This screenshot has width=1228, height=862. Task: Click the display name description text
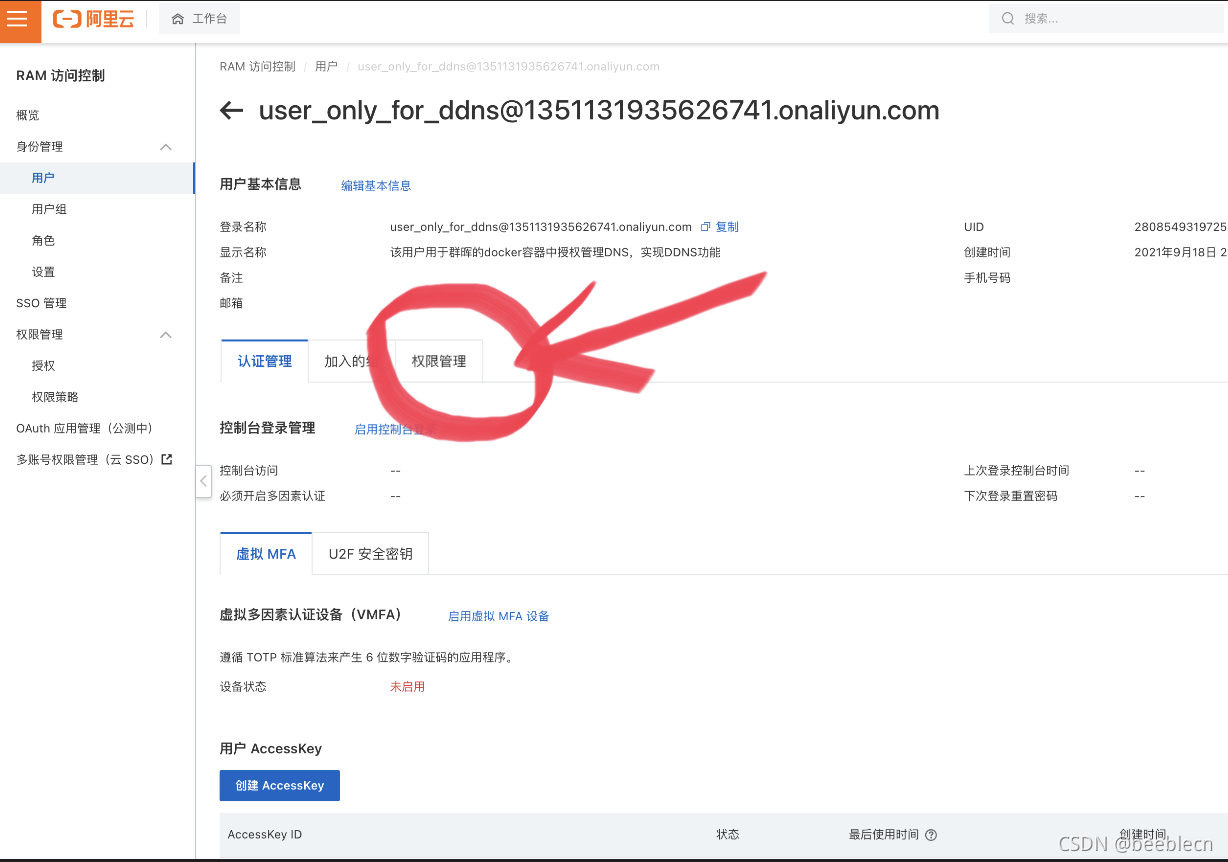click(555, 252)
